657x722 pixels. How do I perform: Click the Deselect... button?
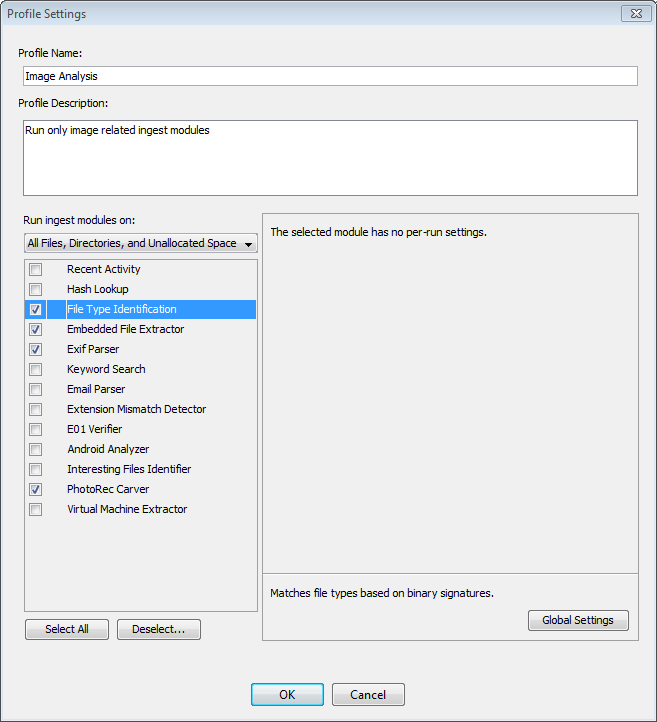(x=159, y=629)
